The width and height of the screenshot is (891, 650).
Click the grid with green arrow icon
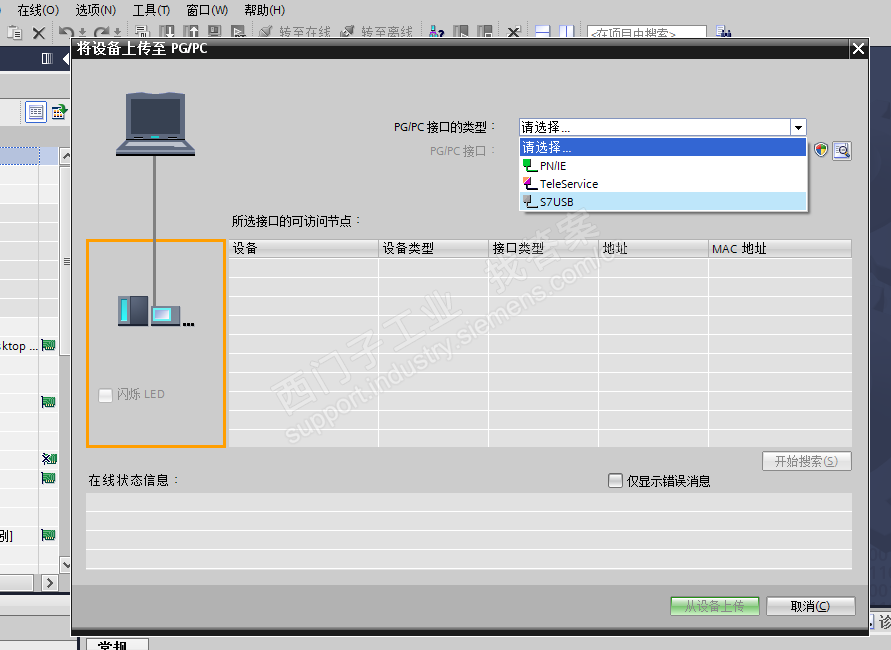(x=59, y=112)
